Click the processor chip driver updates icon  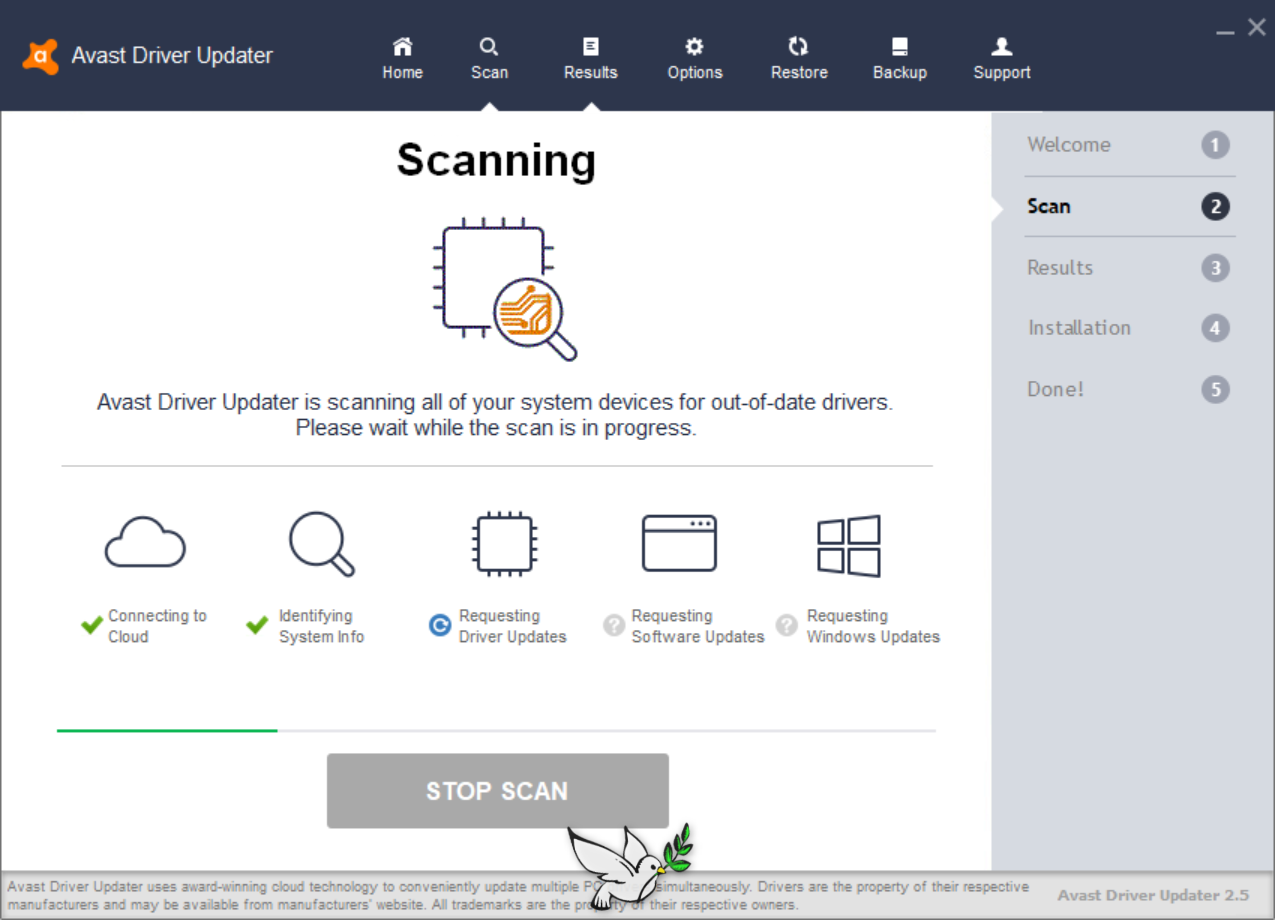point(505,544)
